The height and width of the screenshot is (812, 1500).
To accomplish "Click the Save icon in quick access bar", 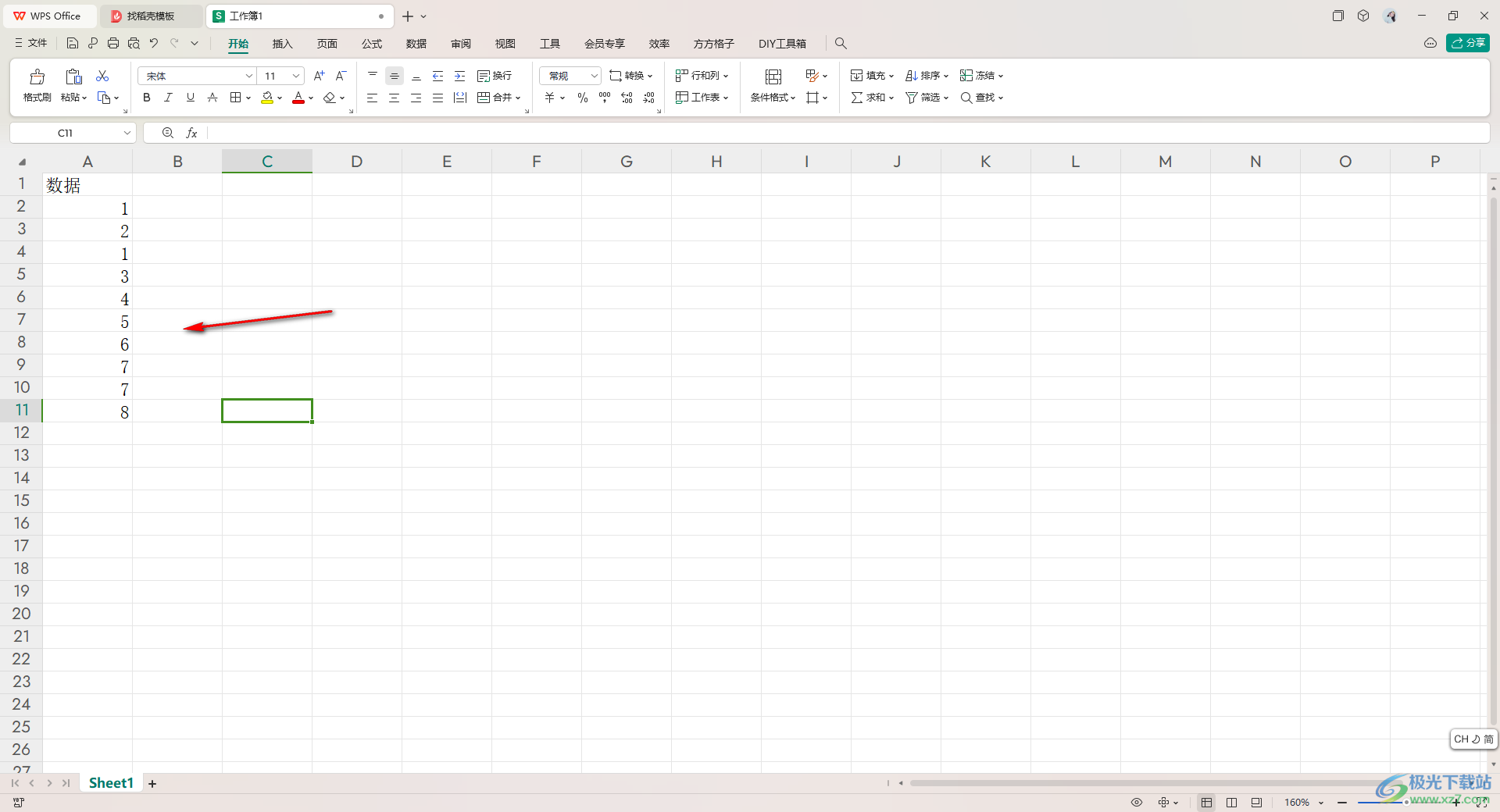I will (73, 44).
